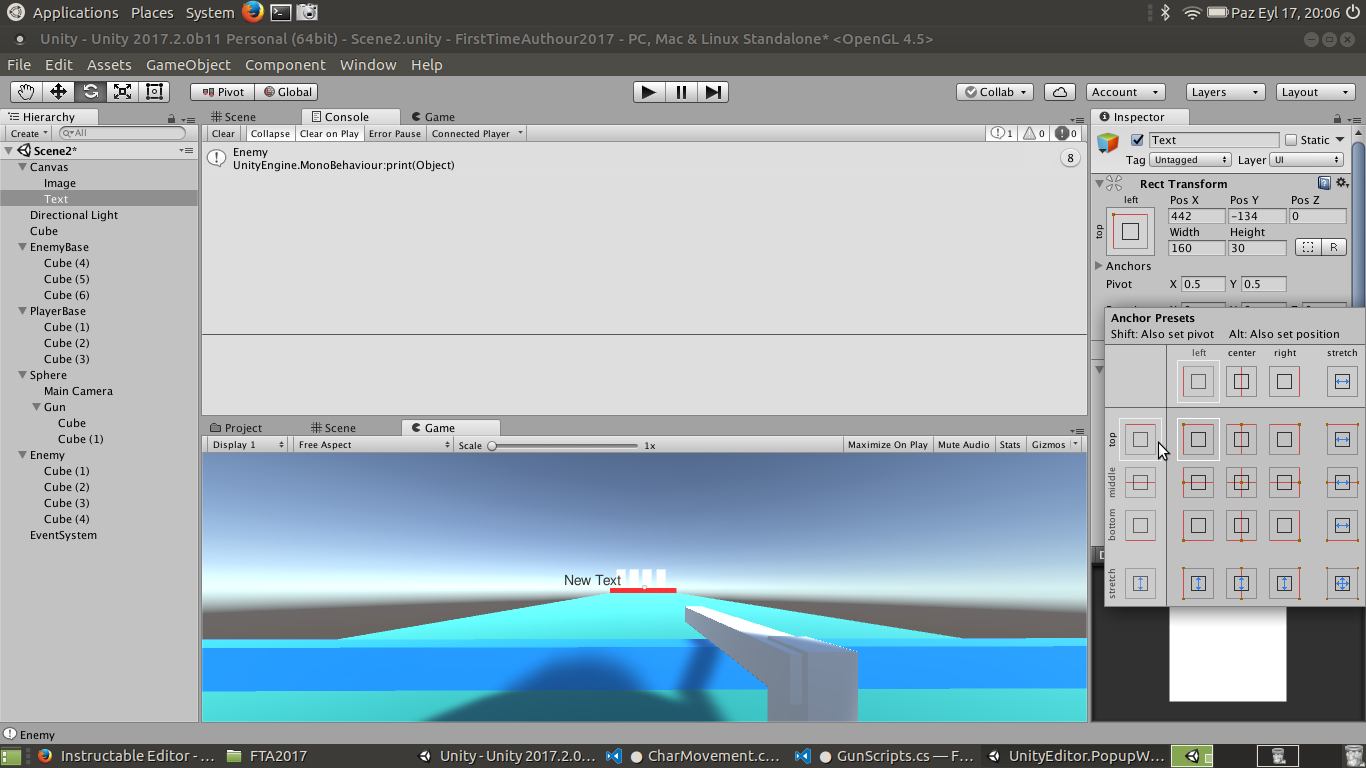Select the Rotate tool
The image size is (1366, 768).
coord(90,92)
